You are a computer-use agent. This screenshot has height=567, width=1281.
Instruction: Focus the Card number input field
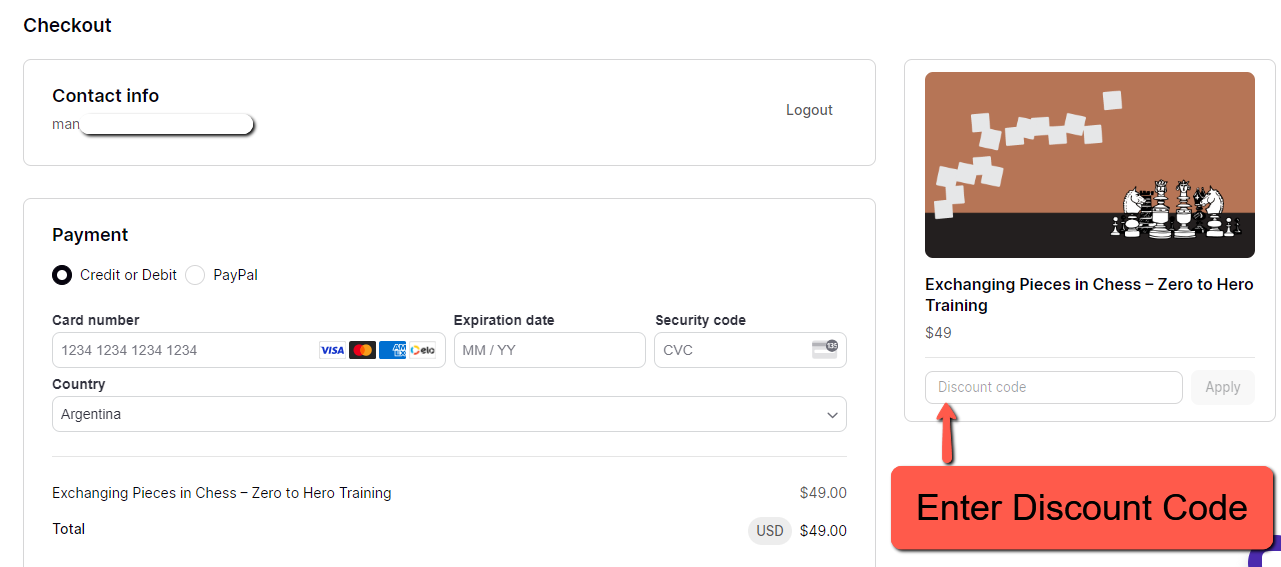tap(185, 350)
